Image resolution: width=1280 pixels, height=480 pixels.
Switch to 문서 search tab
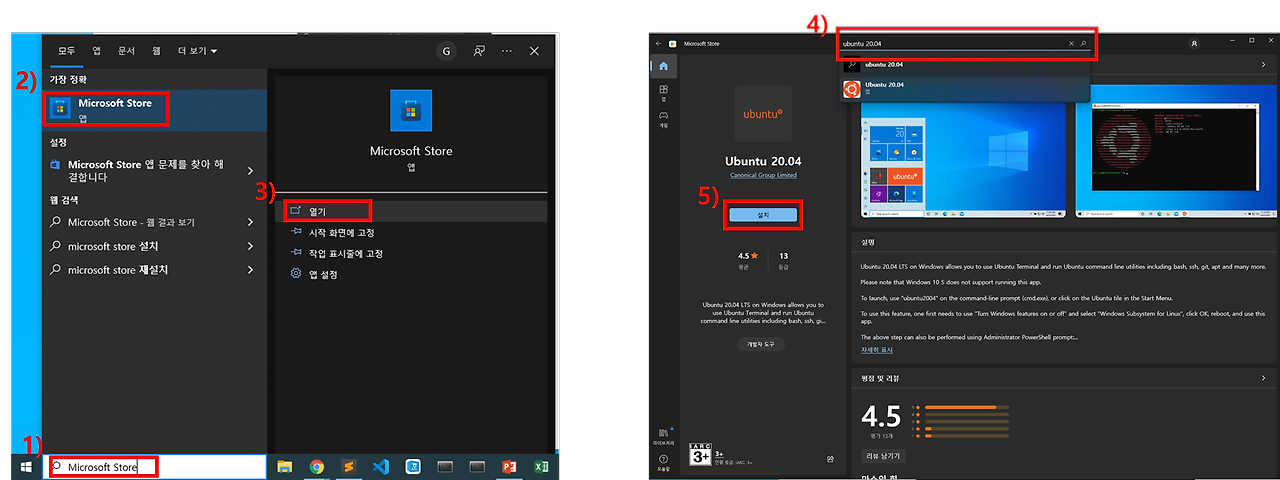[x=126, y=50]
